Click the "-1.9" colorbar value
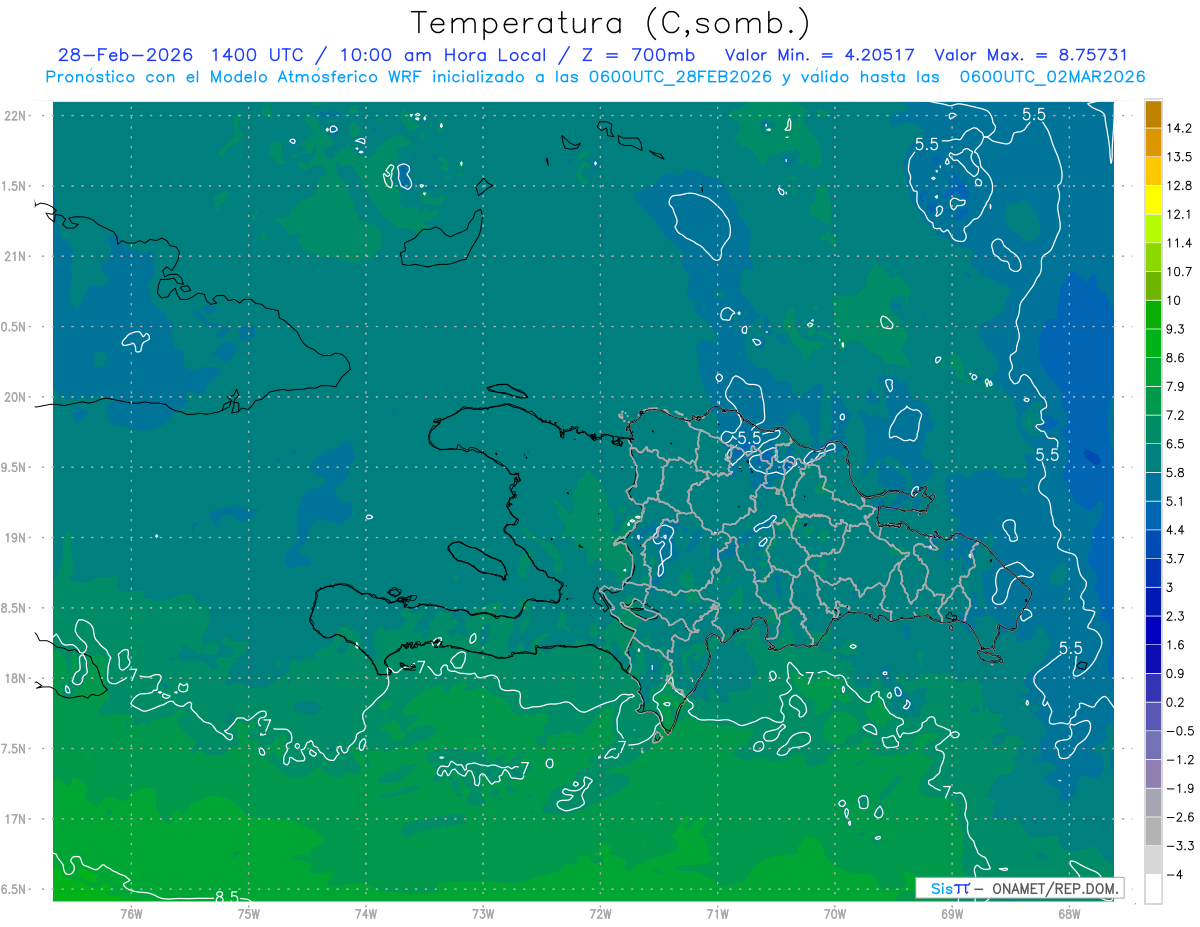This screenshot has height=927, width=1200. pyautogui.click(x=1180, y=789)
